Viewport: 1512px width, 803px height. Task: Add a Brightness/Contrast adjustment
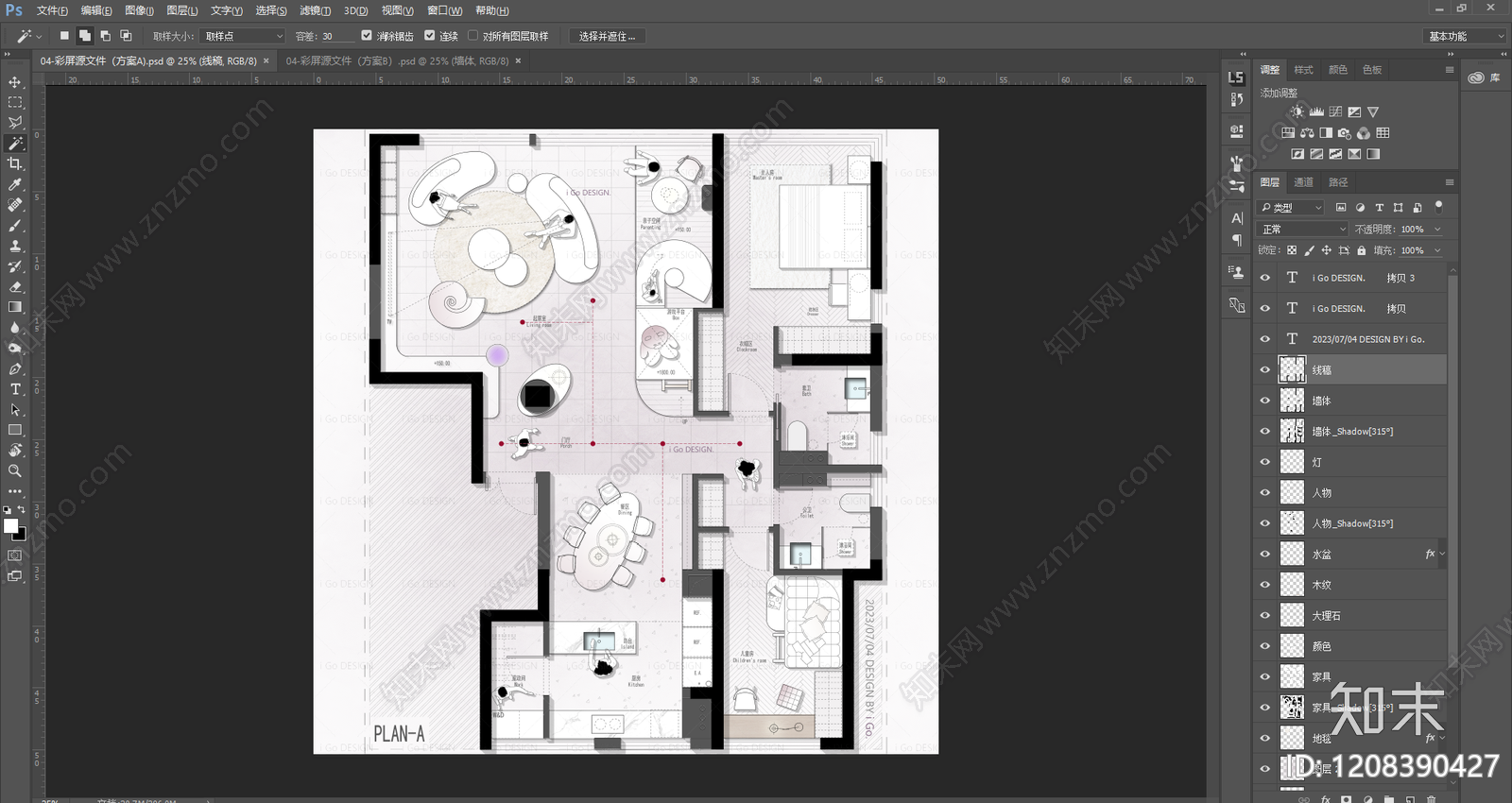pyautogui.click(x=1297, y=111)
